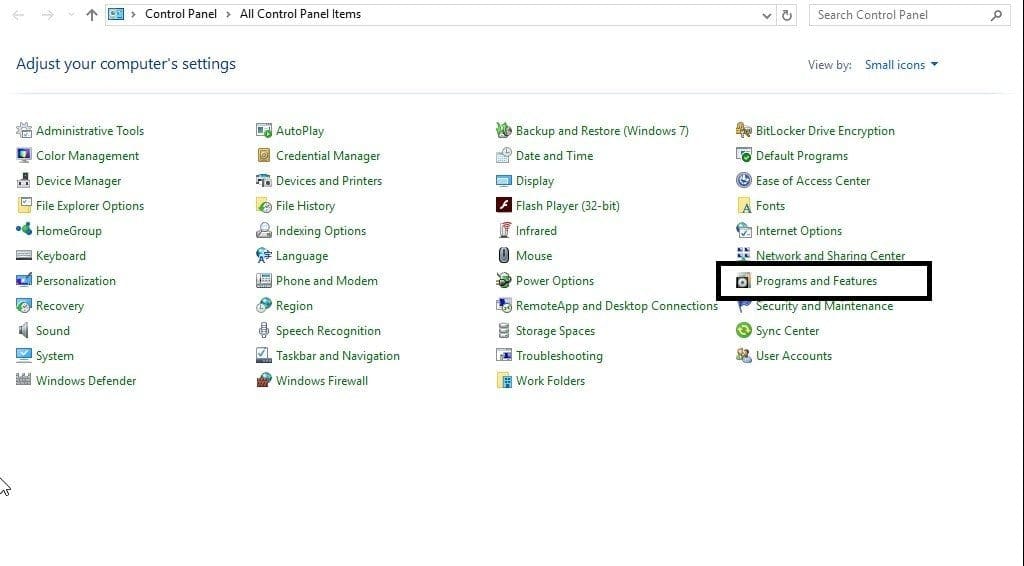Open the Administrative Tools icon
The image size is (1024, 566).
pyautogui.click(x=24, y=131)
